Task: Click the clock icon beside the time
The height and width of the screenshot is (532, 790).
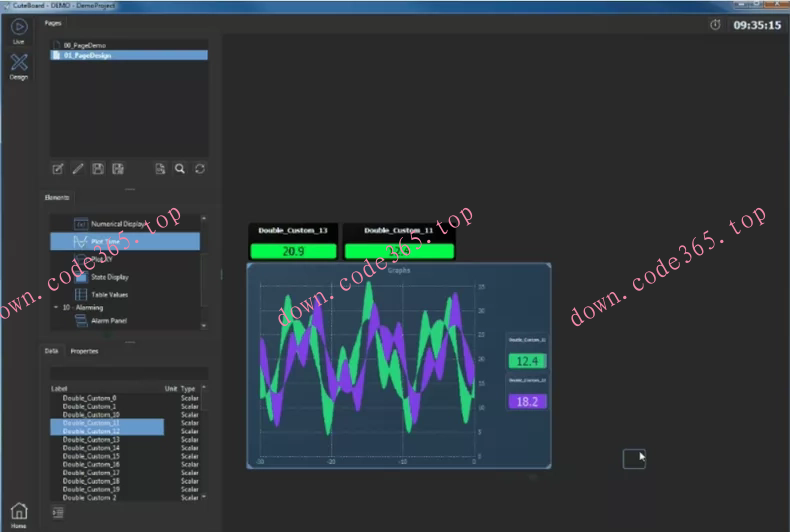Action: [x=715, y=25]
